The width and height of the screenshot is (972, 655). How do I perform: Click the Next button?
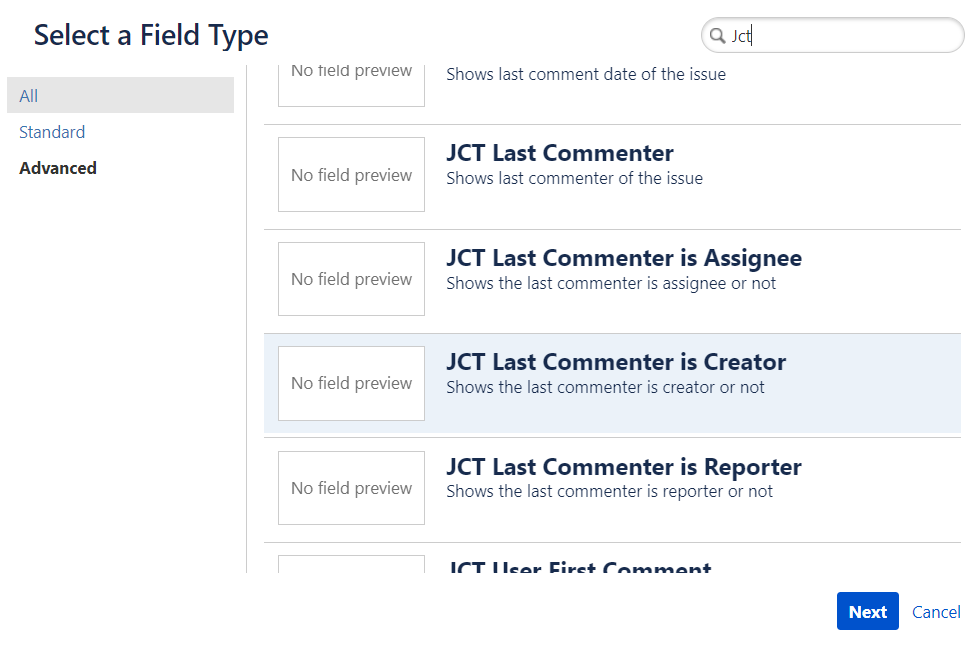[867, 612]
